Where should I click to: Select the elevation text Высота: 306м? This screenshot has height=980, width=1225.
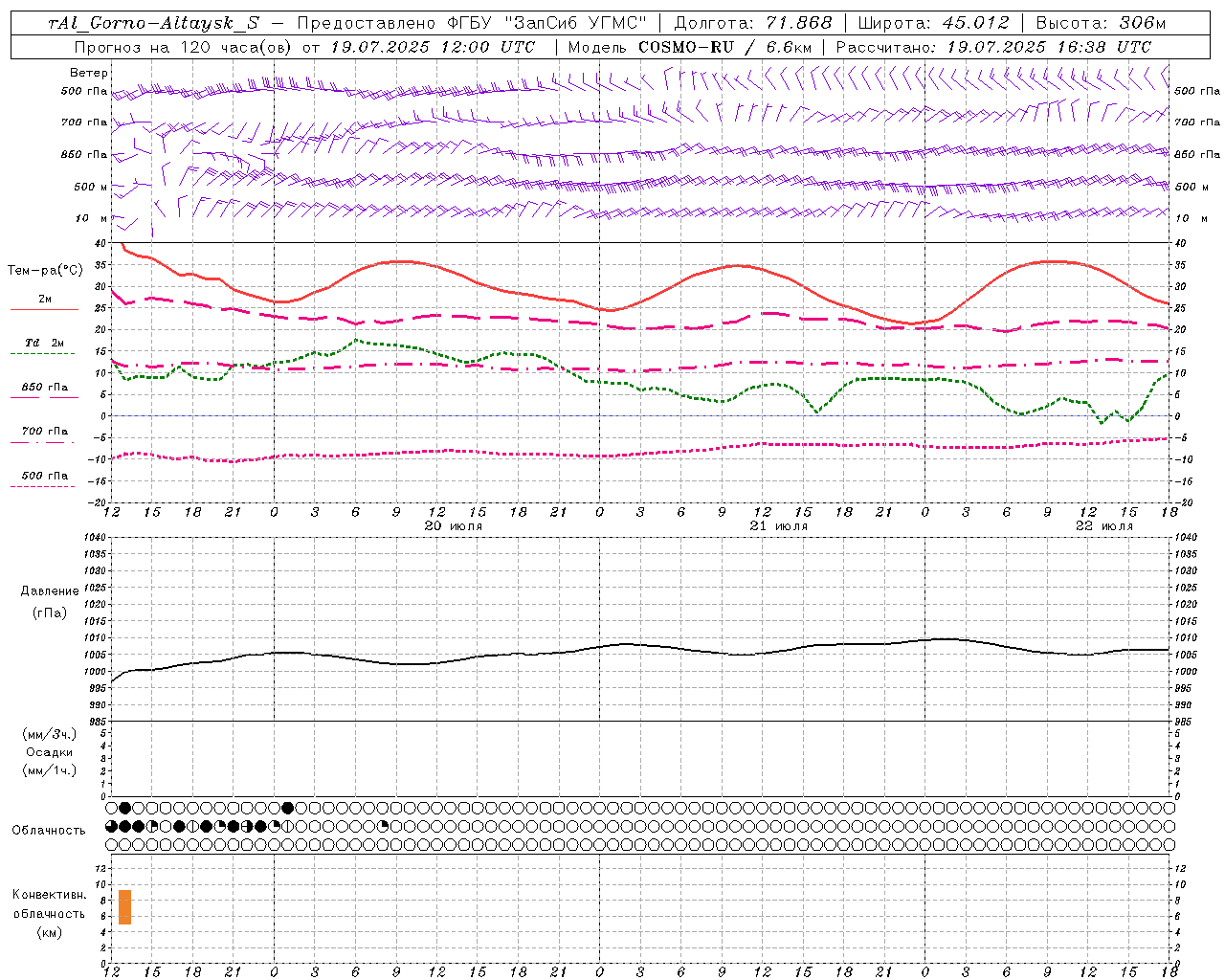(x=1100, y=24)
